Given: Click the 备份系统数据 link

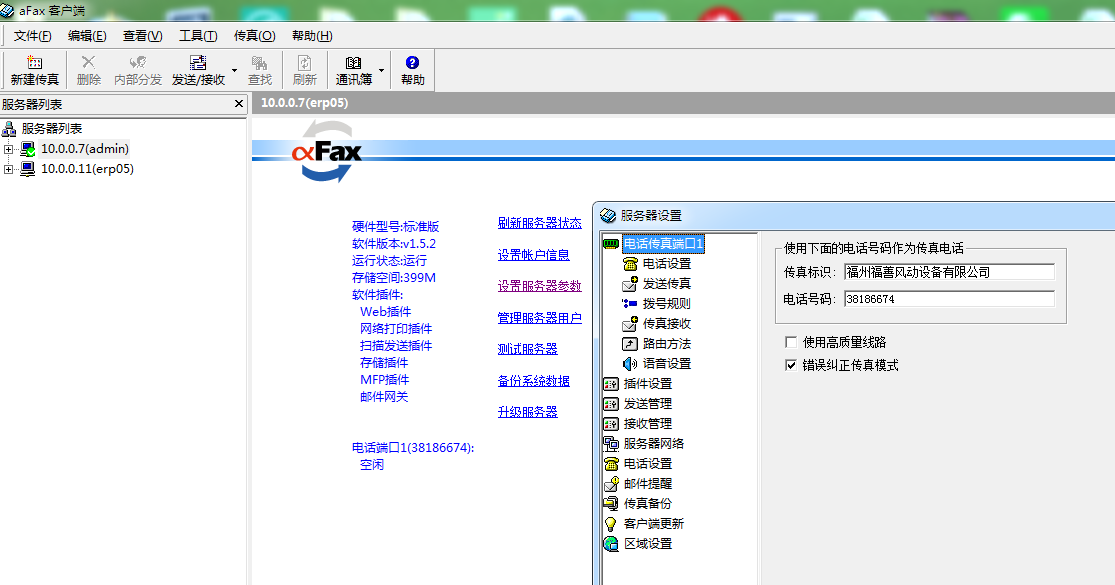Looking at the screenshot, I should (533, 380).
